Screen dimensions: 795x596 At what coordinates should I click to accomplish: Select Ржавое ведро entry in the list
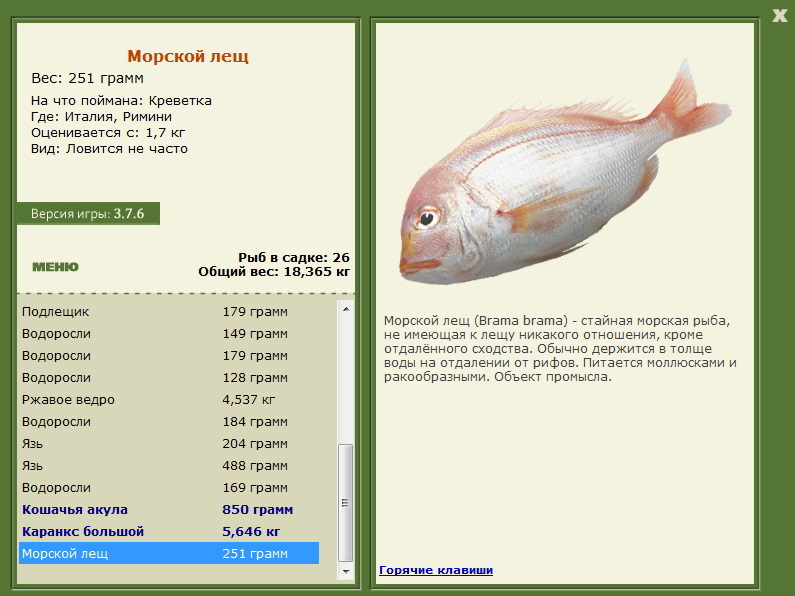[x=169, y=400]
